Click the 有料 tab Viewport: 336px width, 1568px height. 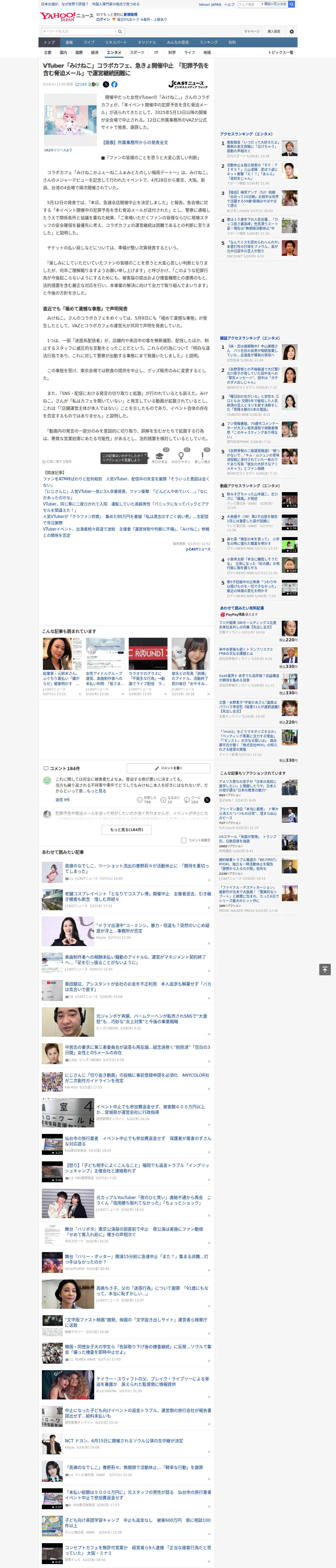[232, 43]
